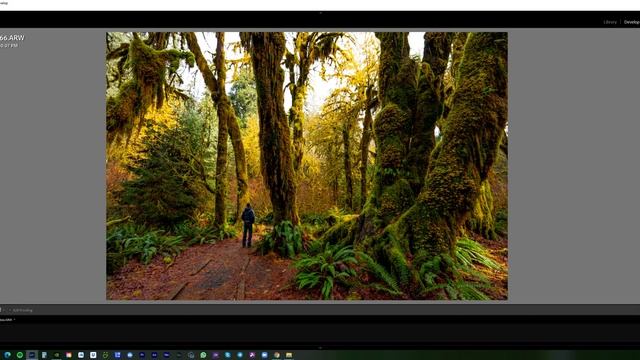The height and width of the screenshot is (360, 640).
Task: Expand the top panel via top-edge arrow
Action: [320, 13]
